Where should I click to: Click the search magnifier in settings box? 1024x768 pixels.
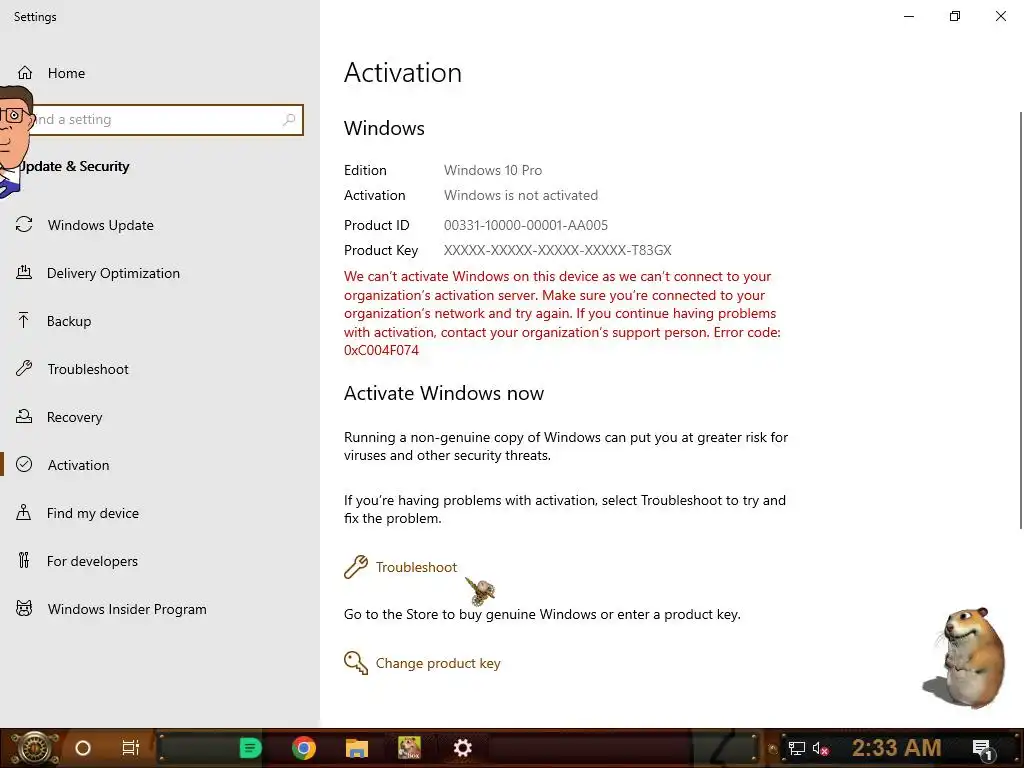(289, 120)
